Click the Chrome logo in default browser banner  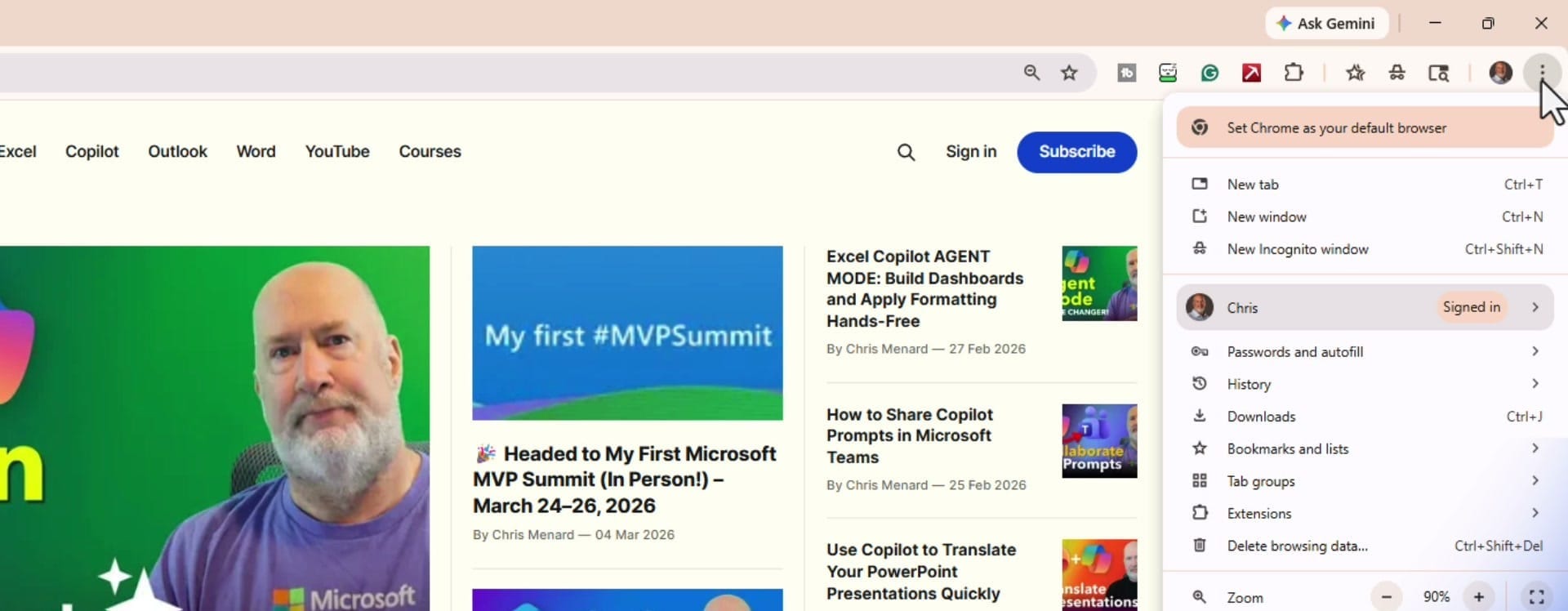pyautogui.click(x=1199, y=127)
